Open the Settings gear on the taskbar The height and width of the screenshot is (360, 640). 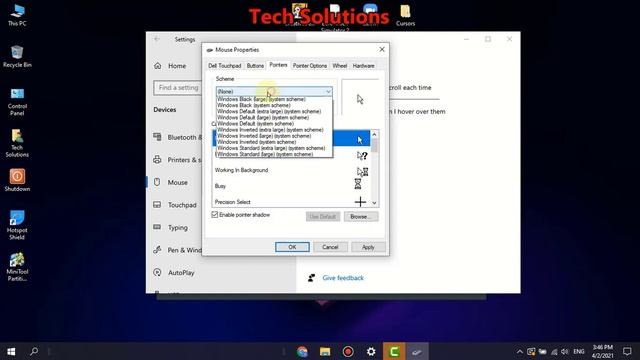click(x=371, y=351)
